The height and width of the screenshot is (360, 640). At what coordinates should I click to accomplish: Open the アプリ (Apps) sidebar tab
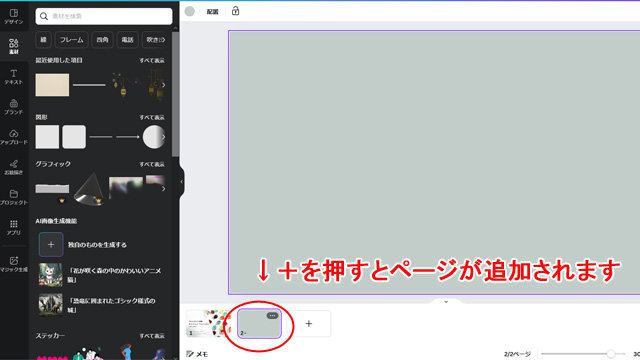point(14,227)
